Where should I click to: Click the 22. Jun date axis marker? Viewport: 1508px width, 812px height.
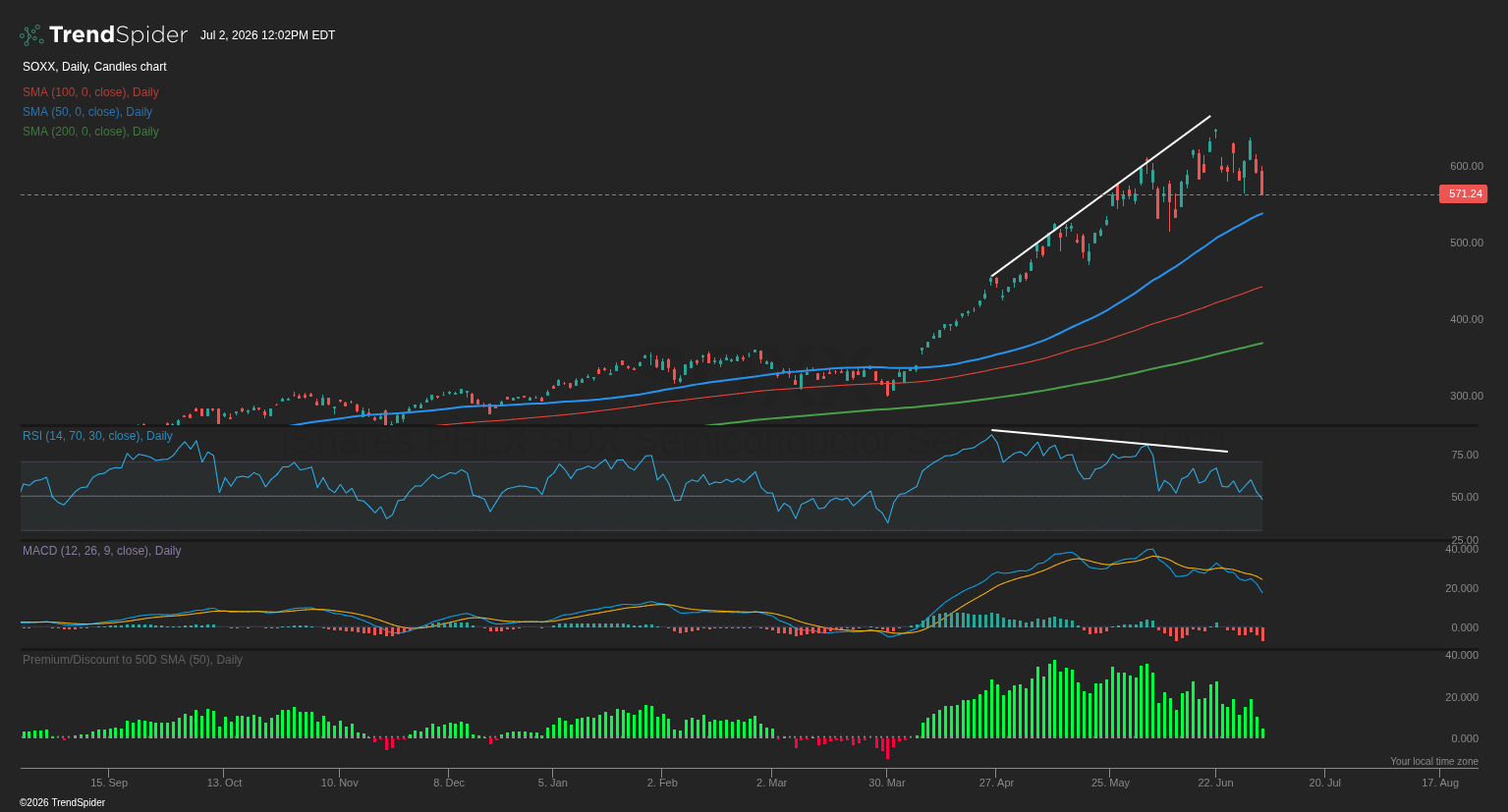[x=1215, y=783]
